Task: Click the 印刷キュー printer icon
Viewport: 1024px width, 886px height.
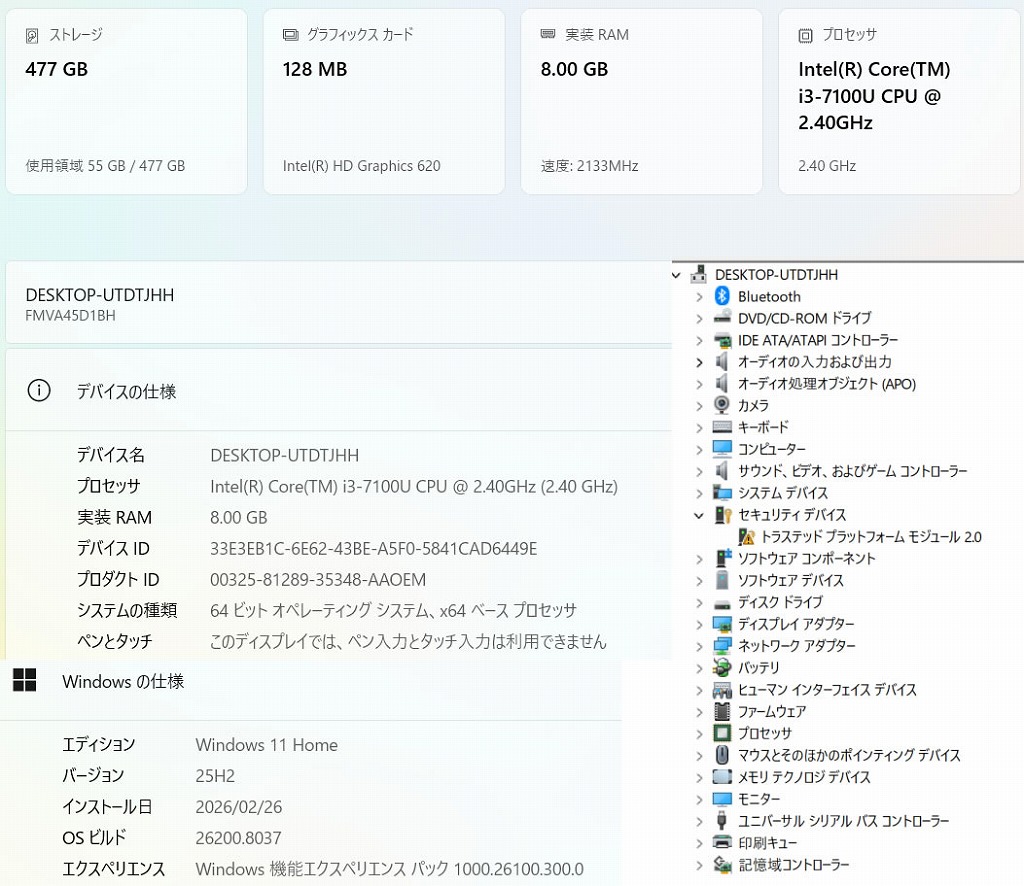Action: [722, 842]
